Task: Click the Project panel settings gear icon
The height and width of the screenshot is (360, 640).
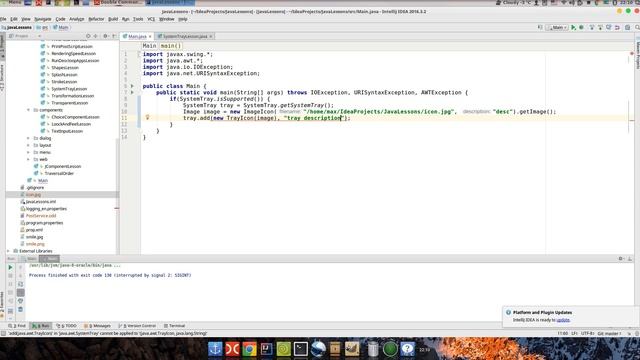Action: pos(105,36)
